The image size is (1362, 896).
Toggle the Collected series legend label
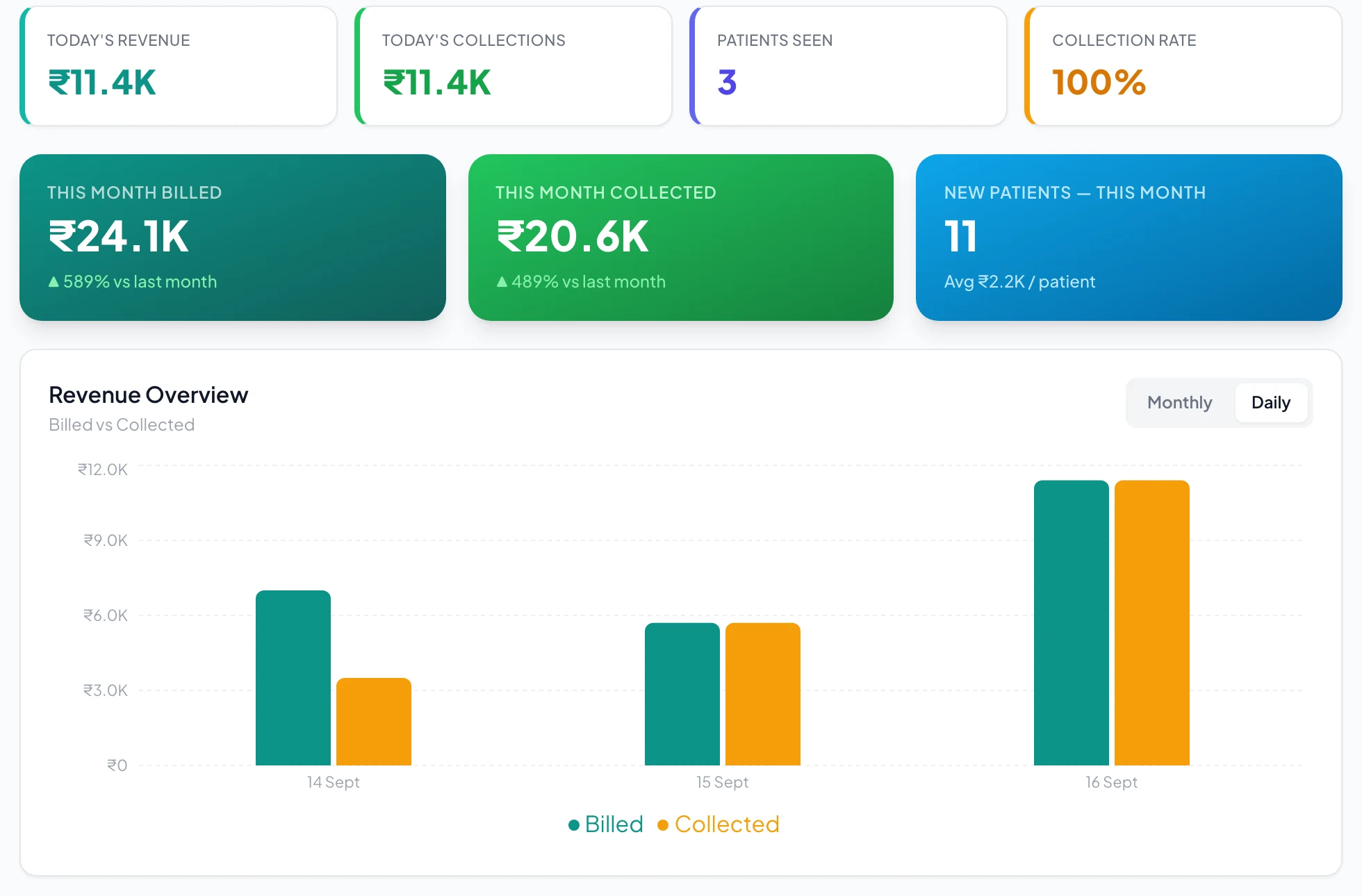[x=727, y=824]
